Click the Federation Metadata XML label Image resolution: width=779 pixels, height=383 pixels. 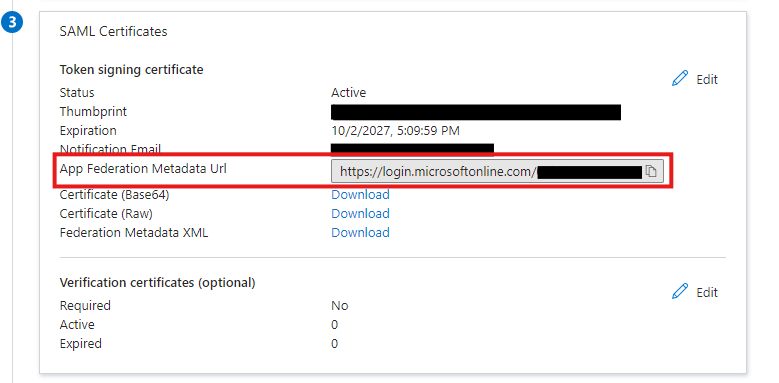pos(134,232)
